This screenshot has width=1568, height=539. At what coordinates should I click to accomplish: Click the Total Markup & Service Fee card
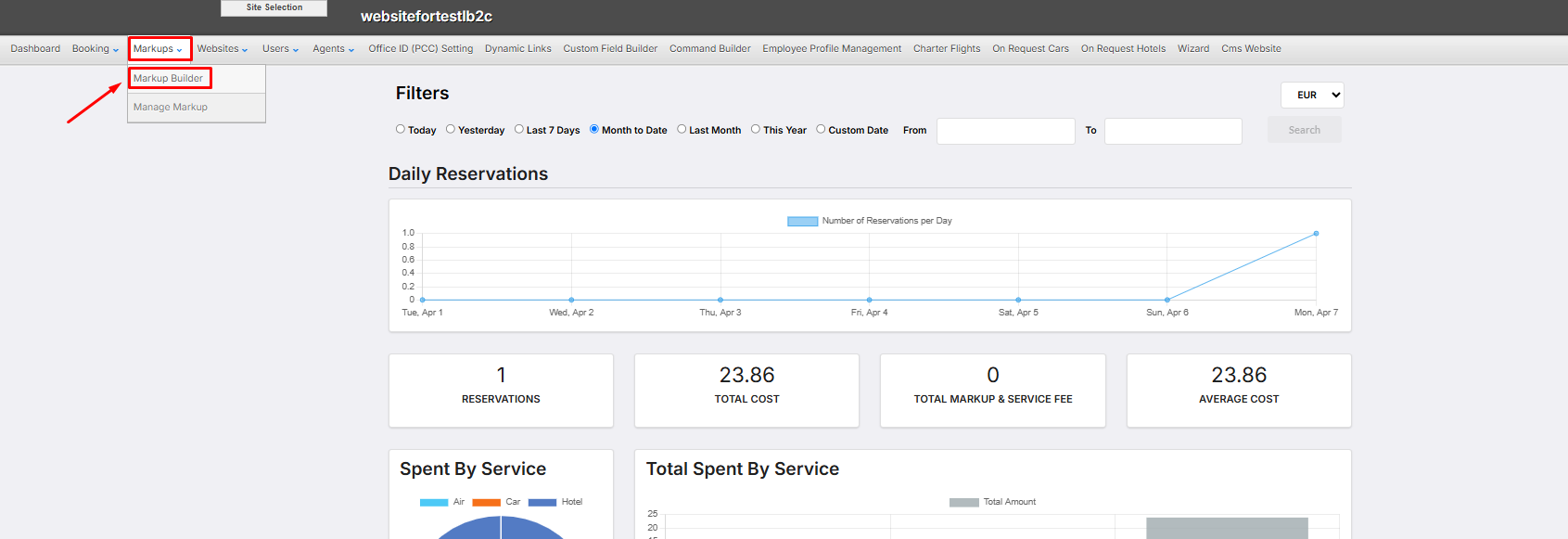coord(993,391)
